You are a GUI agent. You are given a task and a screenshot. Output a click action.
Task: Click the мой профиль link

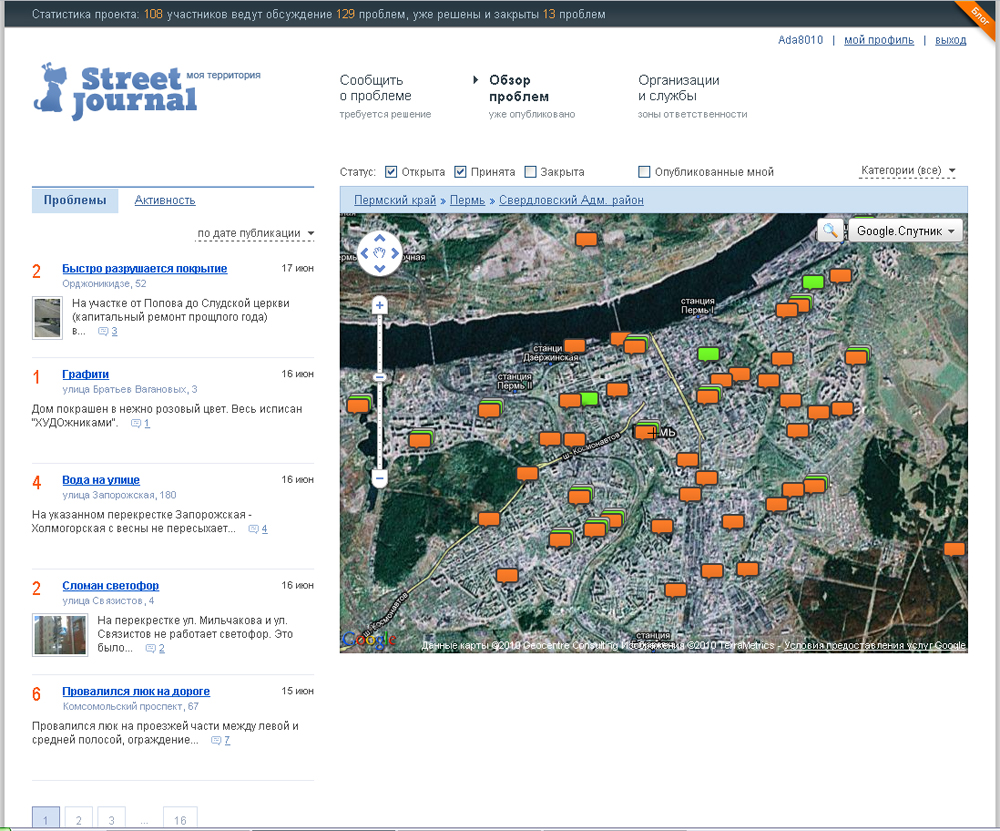click(879, 40)
